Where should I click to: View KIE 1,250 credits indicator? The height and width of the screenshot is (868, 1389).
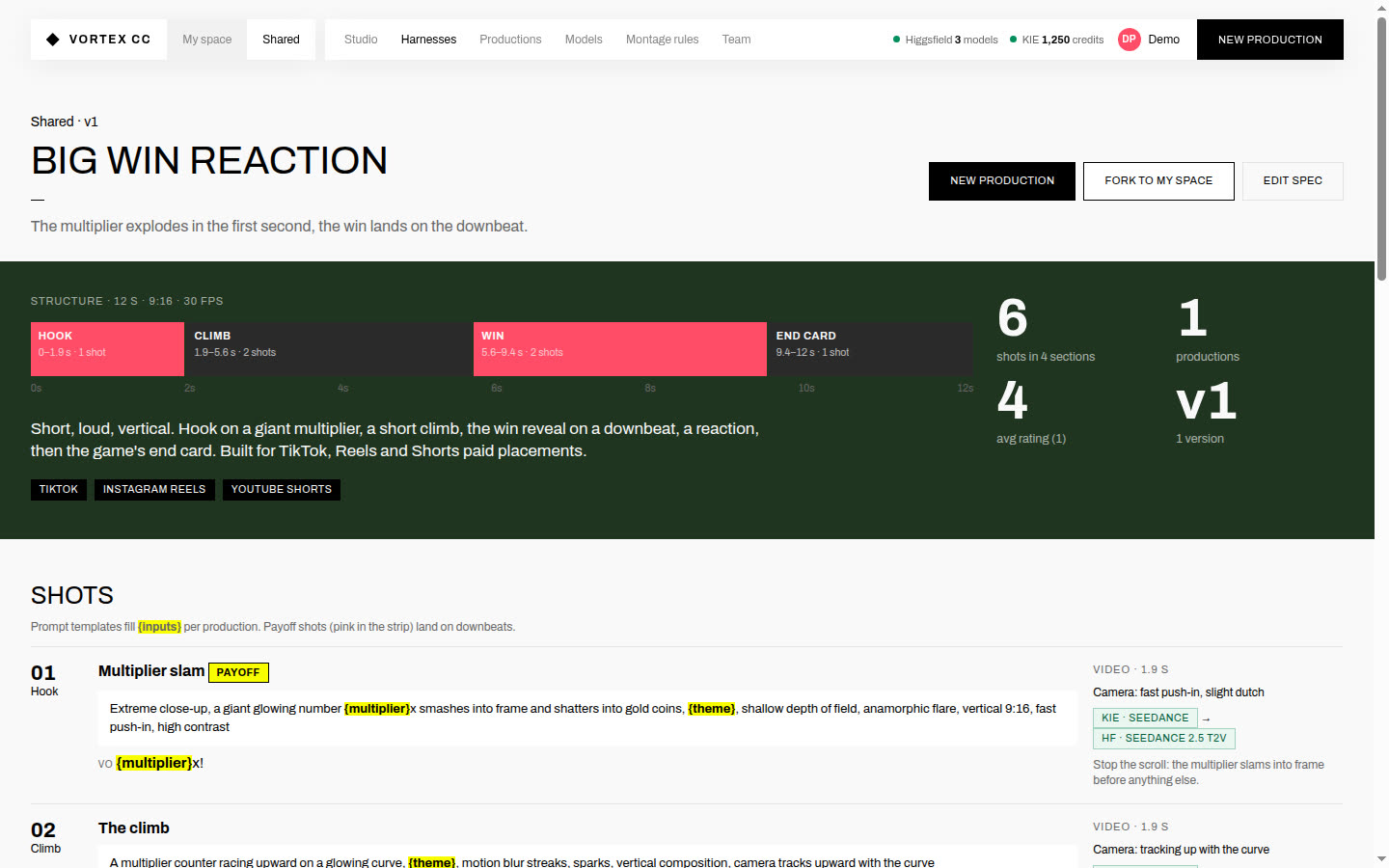point(1056,40)
